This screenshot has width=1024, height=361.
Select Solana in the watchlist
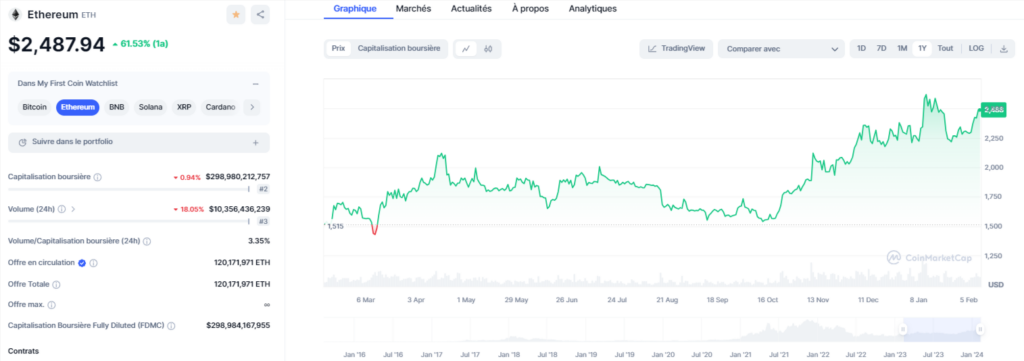pos(151,107)
